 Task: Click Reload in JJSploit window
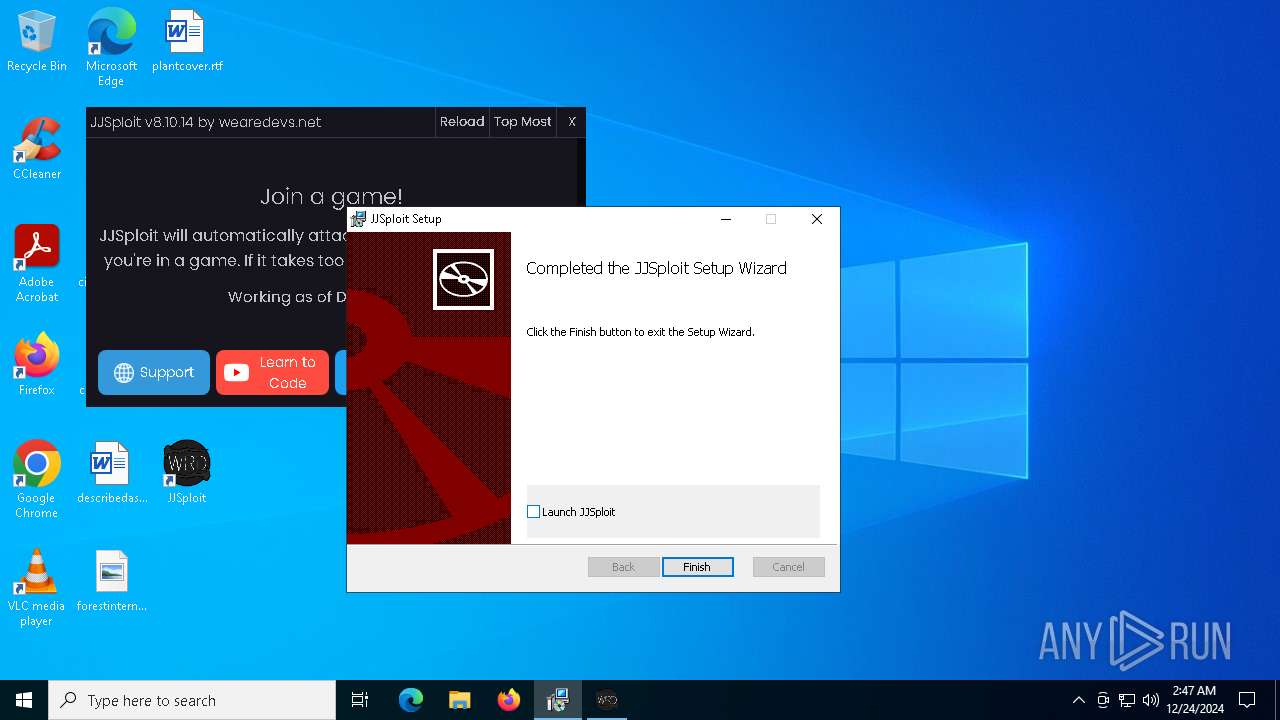tap(462, 122)
